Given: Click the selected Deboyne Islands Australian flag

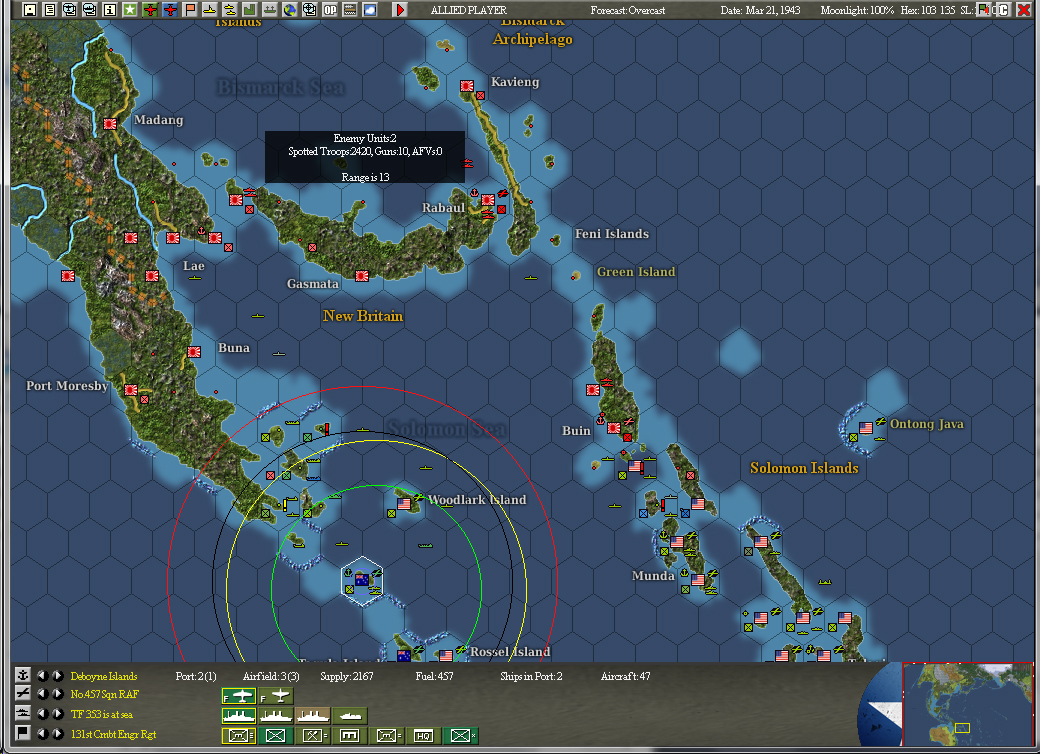Looking at the screenshot, I should pyautogui.click(x=362, y=580).
